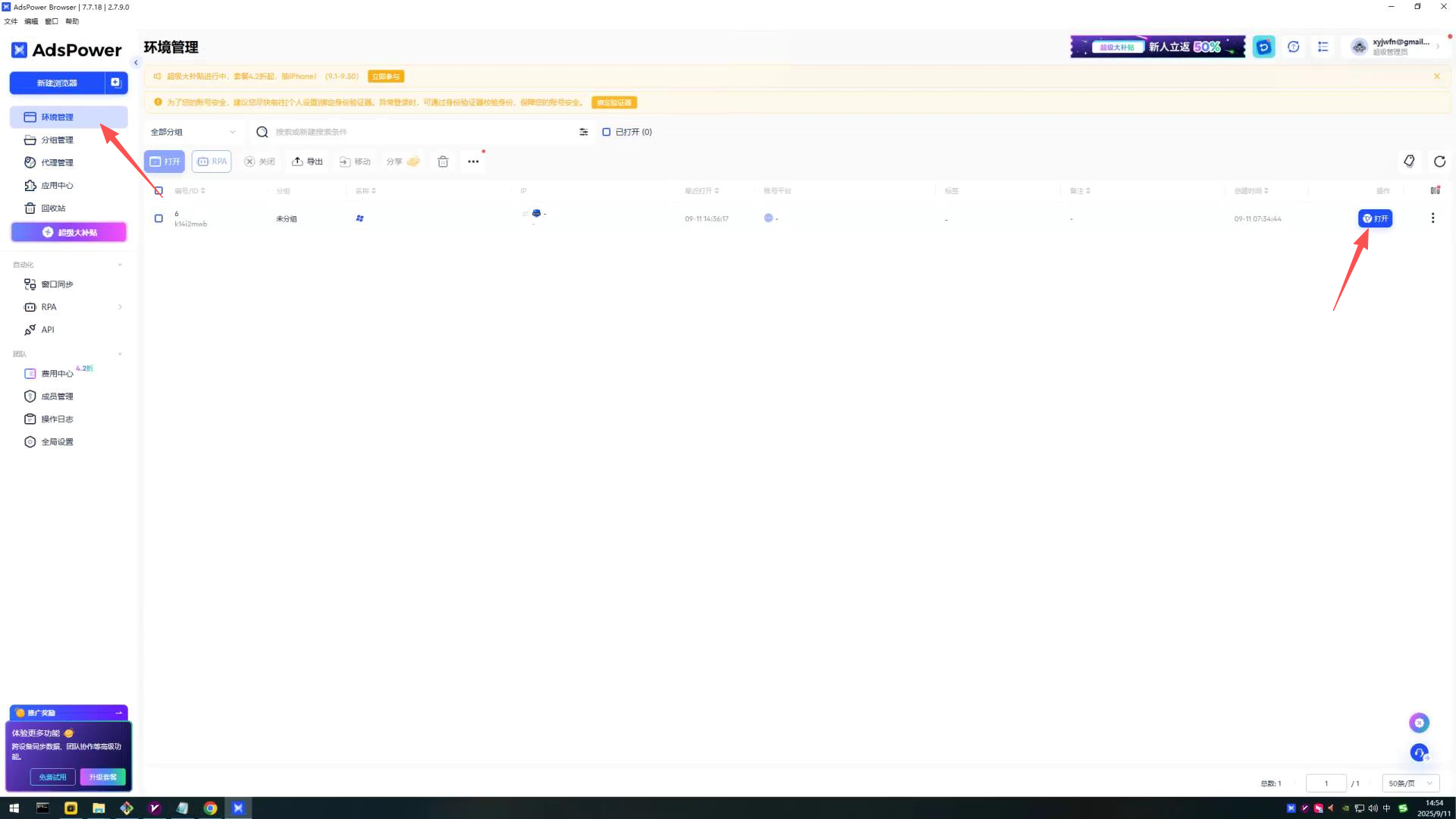Click the blue 打开 button in profile row

(1374, 218)
